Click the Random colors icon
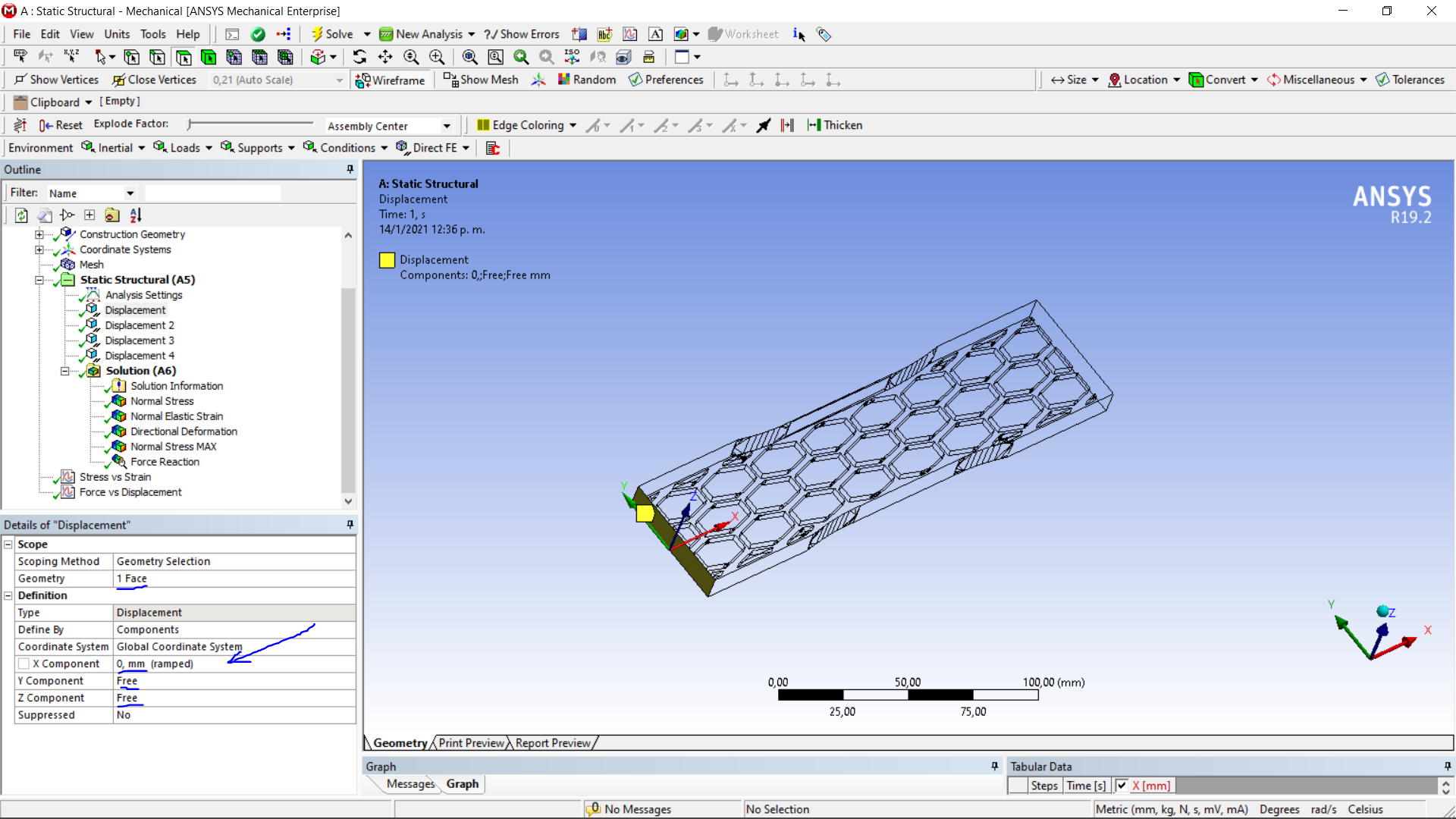 click(587, 80)
